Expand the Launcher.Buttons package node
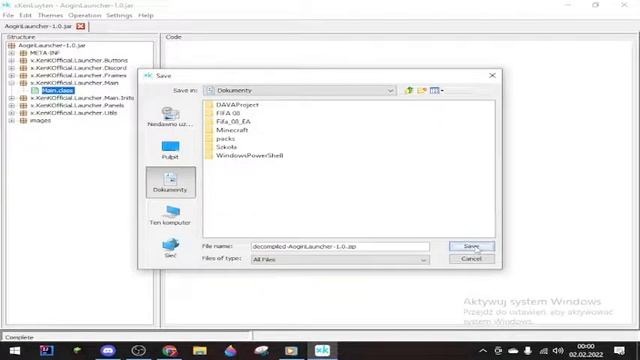This screenshot has width=640, height=360. [x=11, y=60]
